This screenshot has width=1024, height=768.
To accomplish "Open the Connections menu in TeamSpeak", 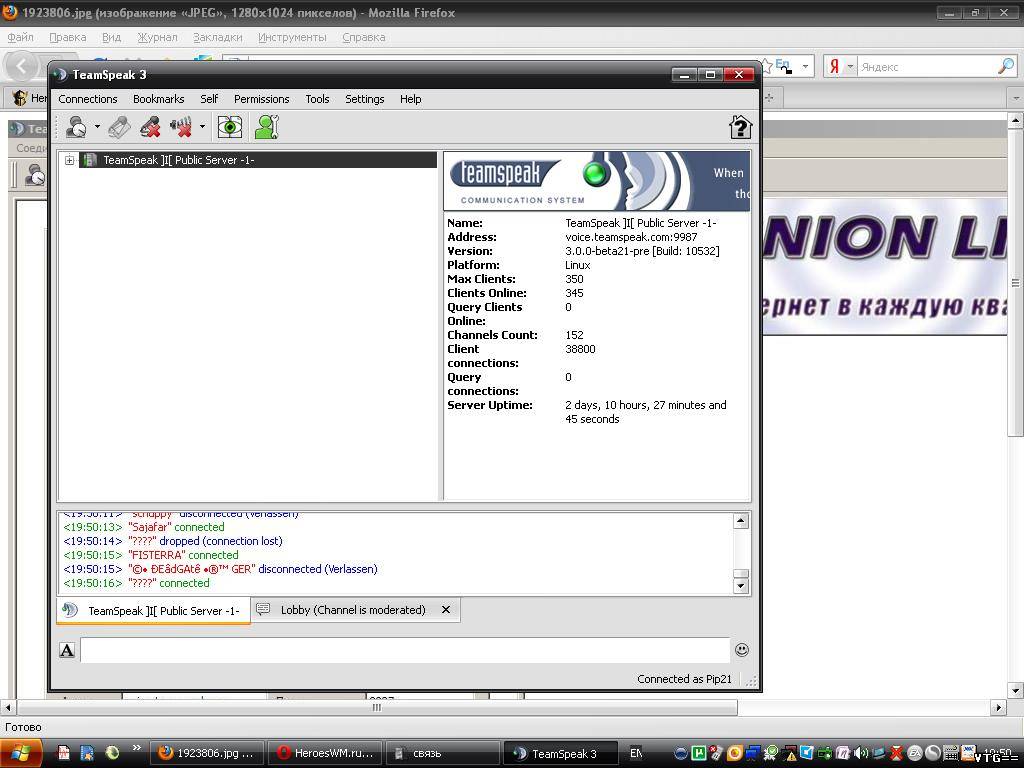I will coord(88,99).
